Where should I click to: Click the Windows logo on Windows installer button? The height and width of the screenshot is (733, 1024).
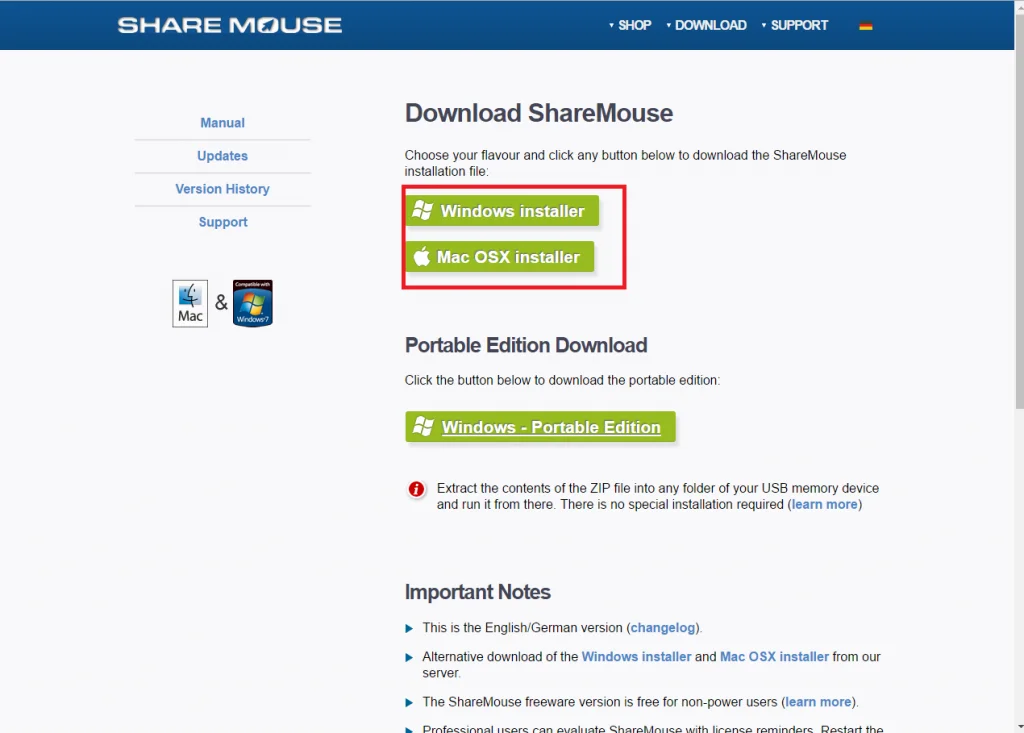[423, 211]
